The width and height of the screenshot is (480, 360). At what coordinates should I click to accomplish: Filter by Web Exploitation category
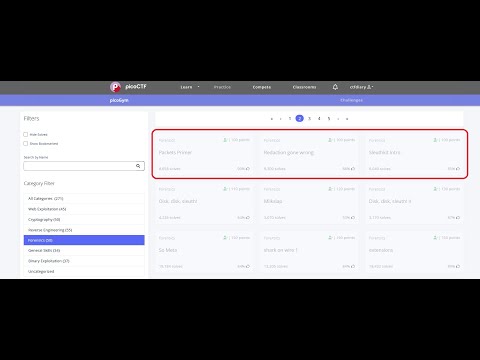point(84,209)
